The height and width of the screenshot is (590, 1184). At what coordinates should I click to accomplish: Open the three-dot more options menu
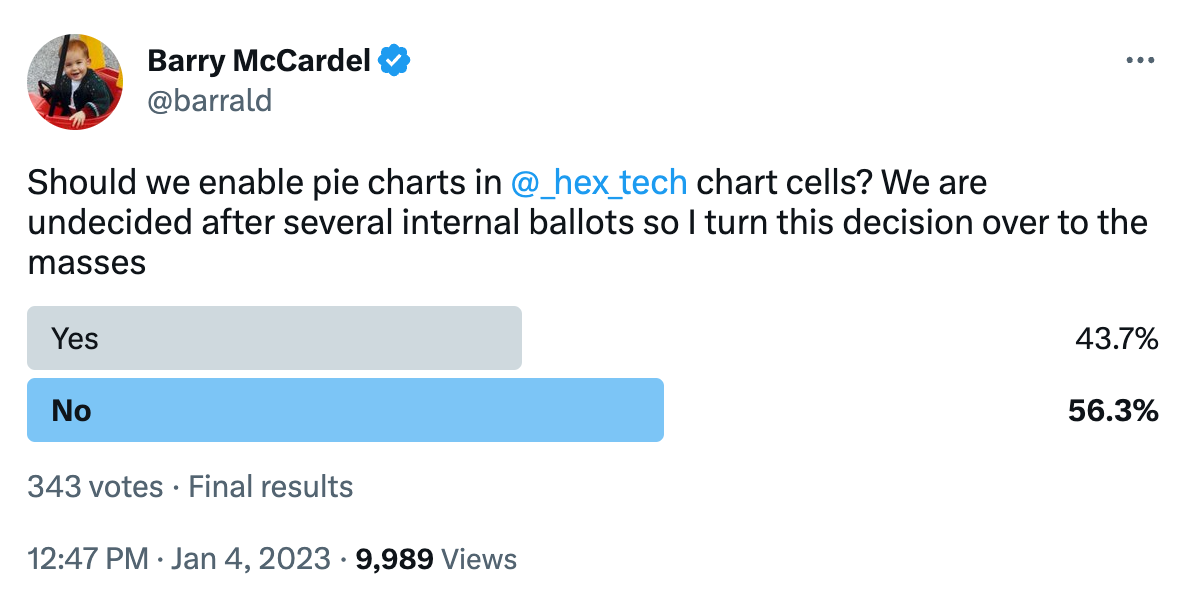(1139, 60)
